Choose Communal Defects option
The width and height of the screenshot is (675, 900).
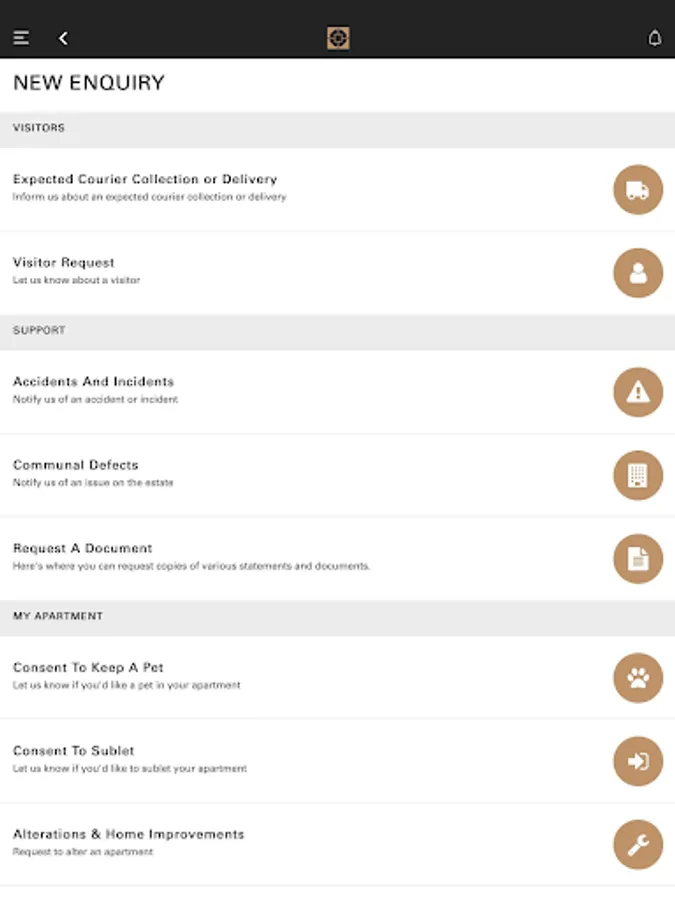pos(76,465)
